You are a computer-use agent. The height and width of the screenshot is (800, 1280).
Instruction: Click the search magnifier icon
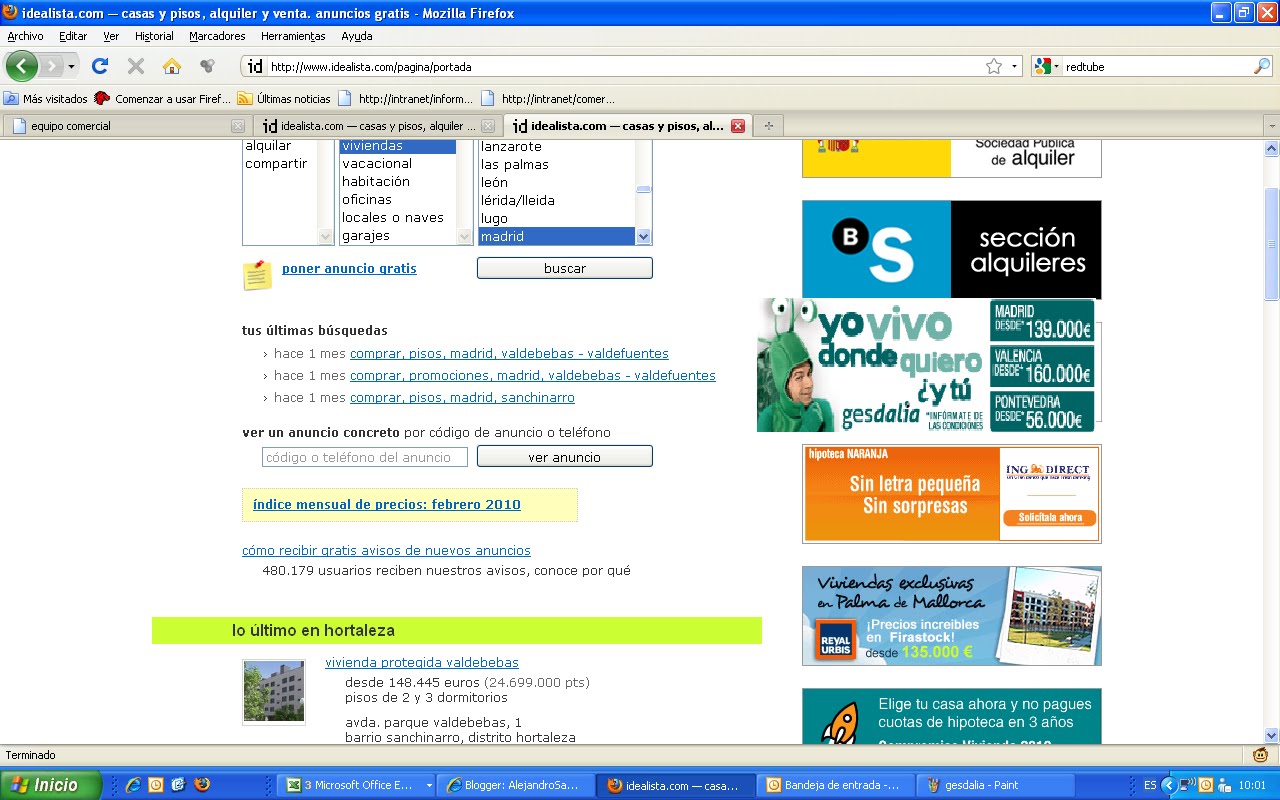pyautogui.click(x=1262, y=67)
